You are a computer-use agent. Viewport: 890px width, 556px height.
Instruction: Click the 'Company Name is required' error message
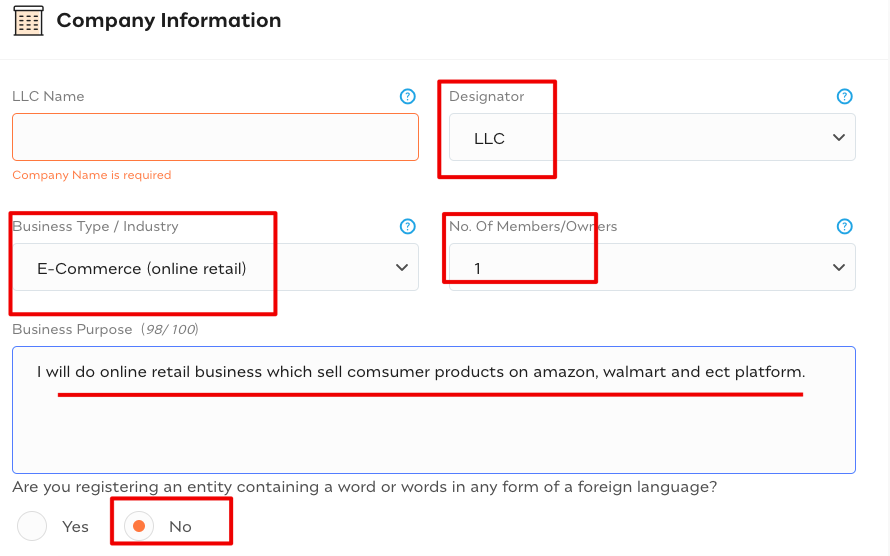pos(92,175)
